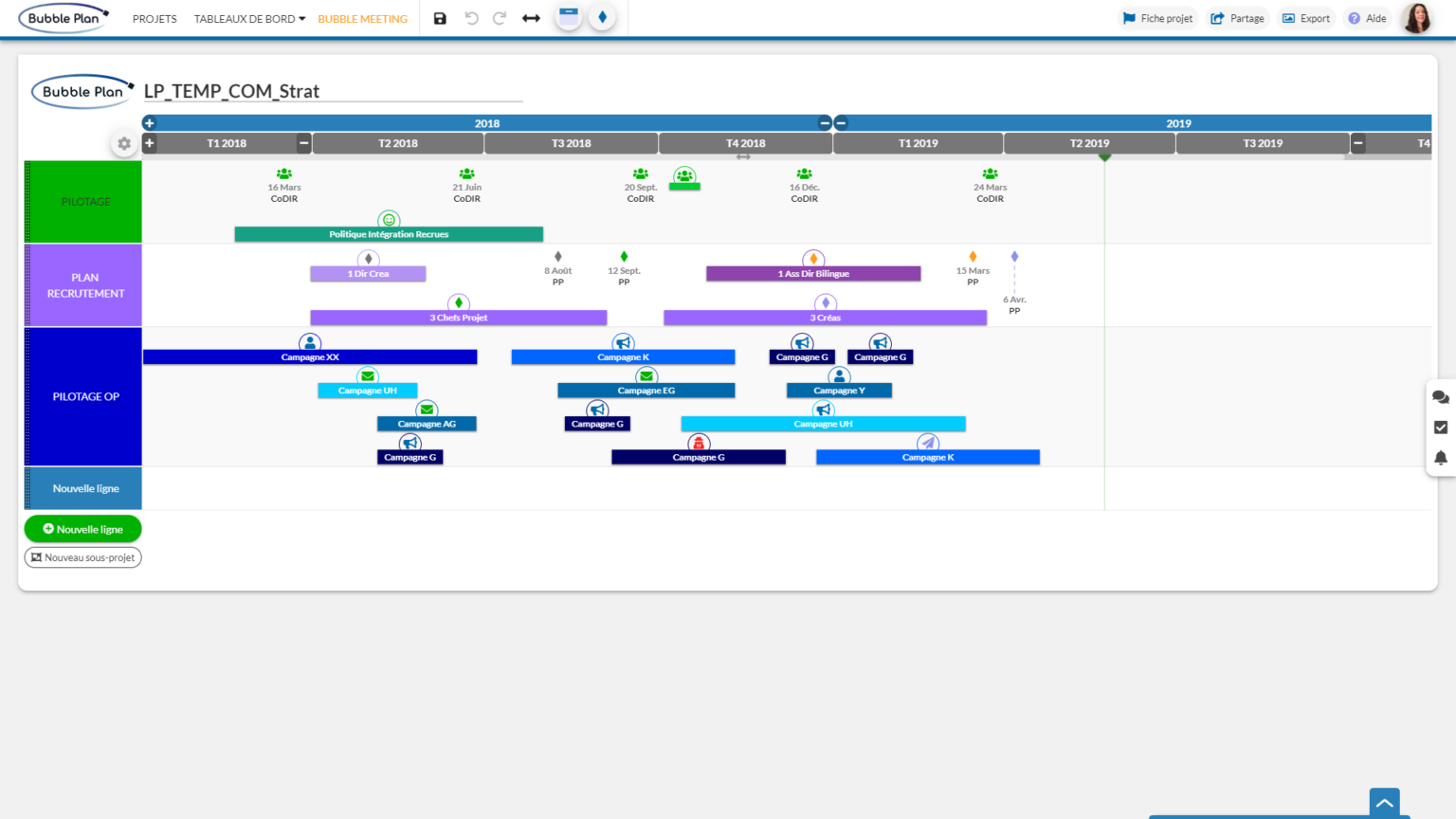Toggle the task checklist checkbox icon in sidebar
Image resolution: width=1456 pixels, height=819 pixels.
[x=1440, y=428]
